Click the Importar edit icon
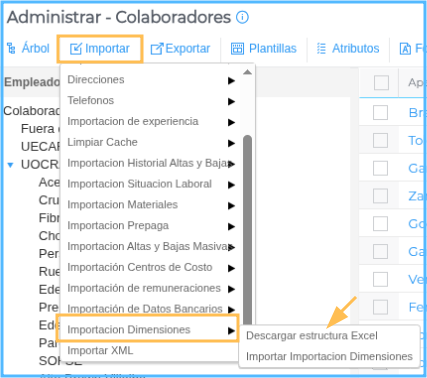This screenshot has height=378, width=427. coord(76,49)
